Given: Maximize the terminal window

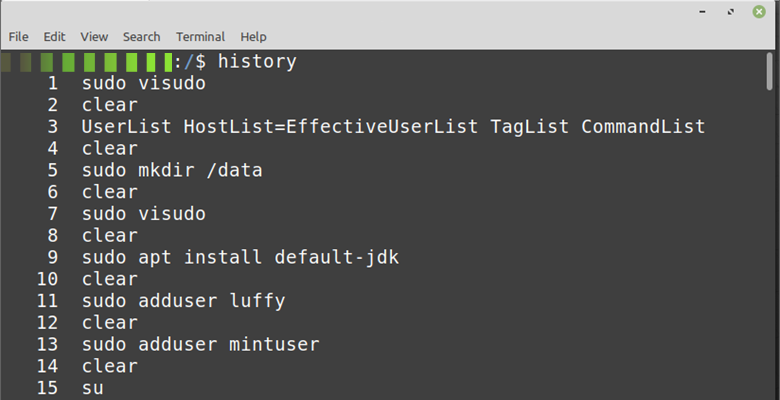Looking at the screenshot, I should pyautogui.click(x=731, y=11).
